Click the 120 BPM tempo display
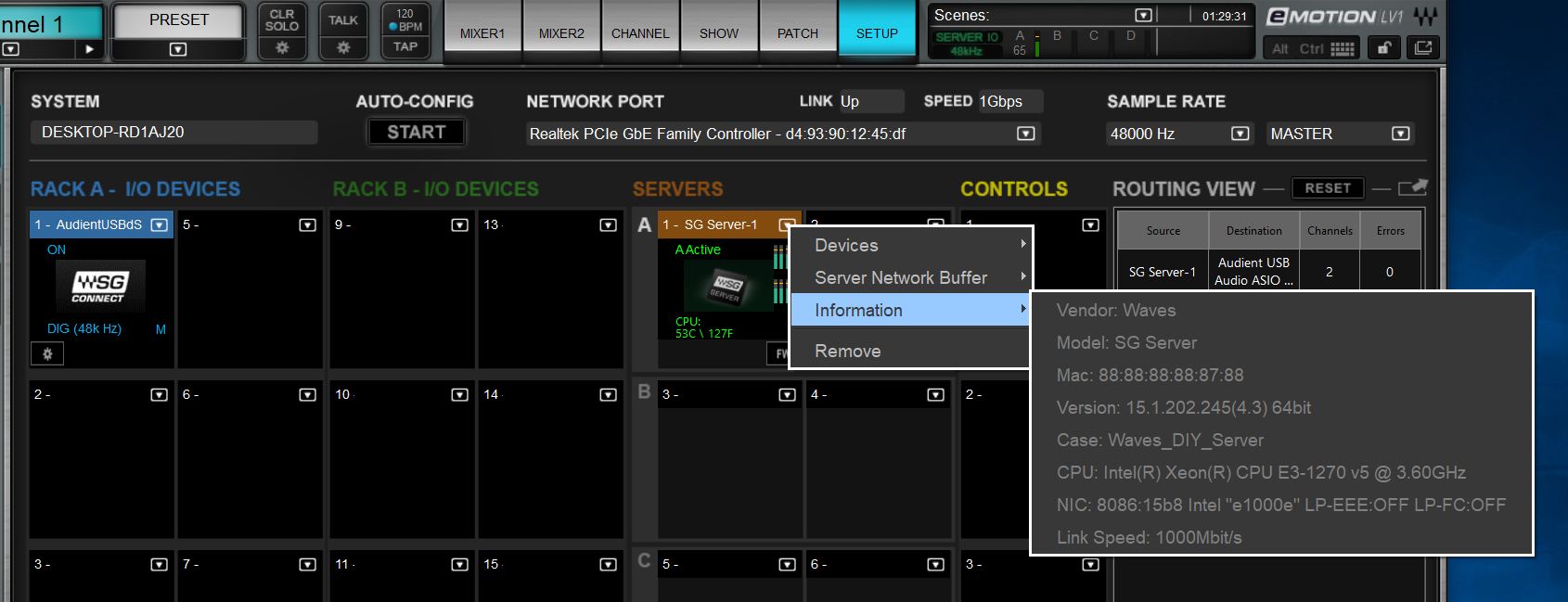The width and height of the screenshot is (1568, 602). (x=405, y=20)
